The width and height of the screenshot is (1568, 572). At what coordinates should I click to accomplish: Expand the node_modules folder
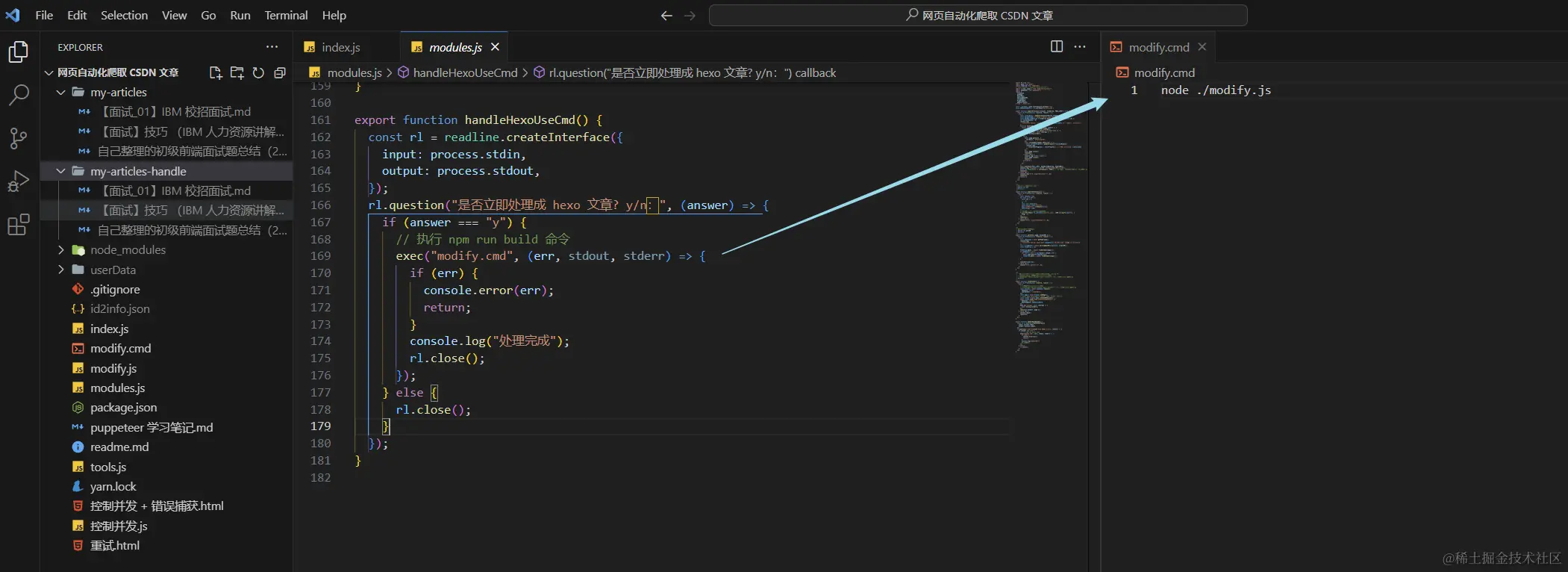[61, 249]
